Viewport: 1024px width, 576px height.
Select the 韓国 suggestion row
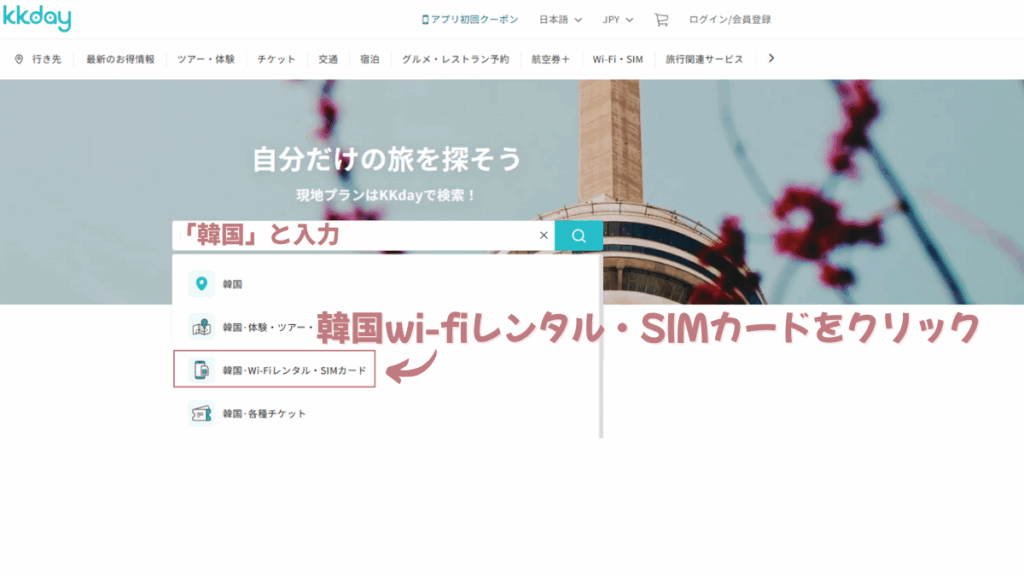385,283
